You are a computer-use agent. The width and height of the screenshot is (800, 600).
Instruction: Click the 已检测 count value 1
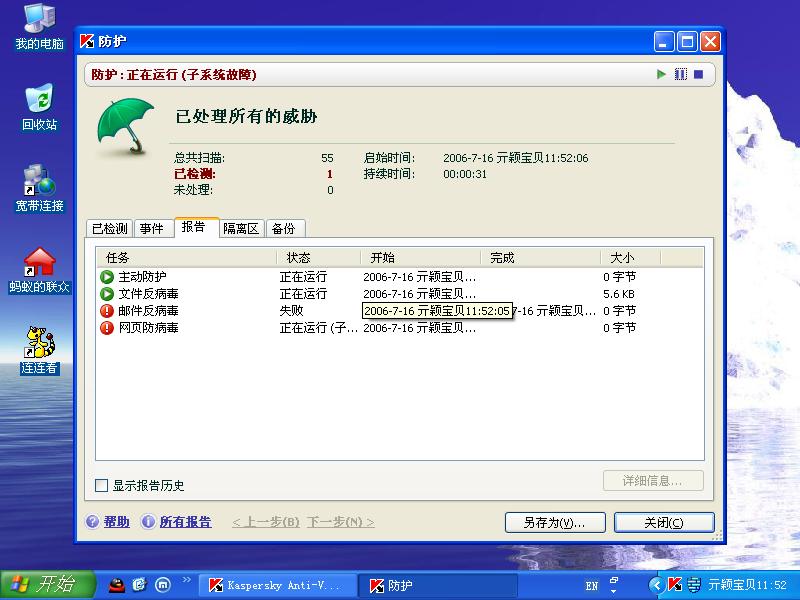tap(330, 174)
